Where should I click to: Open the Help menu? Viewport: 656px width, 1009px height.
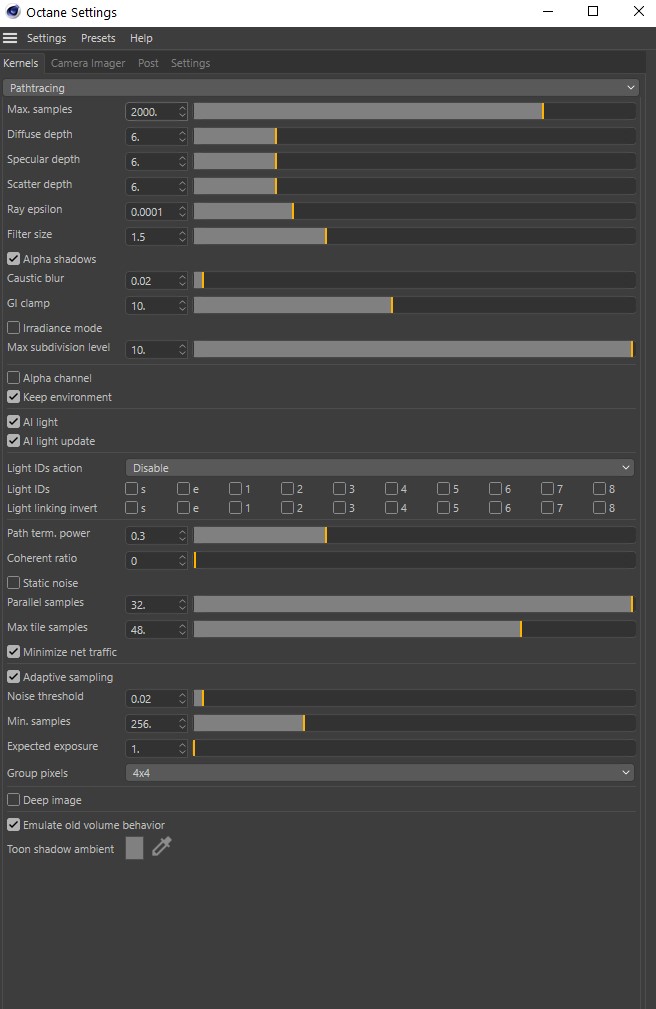click(x=141, y=38)
